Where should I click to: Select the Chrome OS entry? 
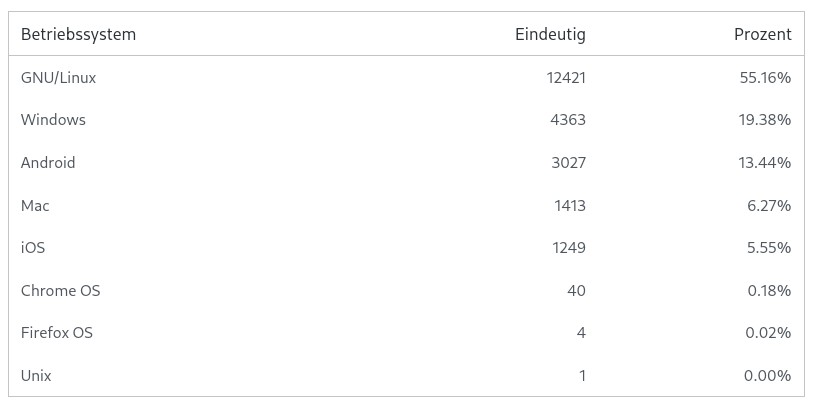click(x=60, y=291)
